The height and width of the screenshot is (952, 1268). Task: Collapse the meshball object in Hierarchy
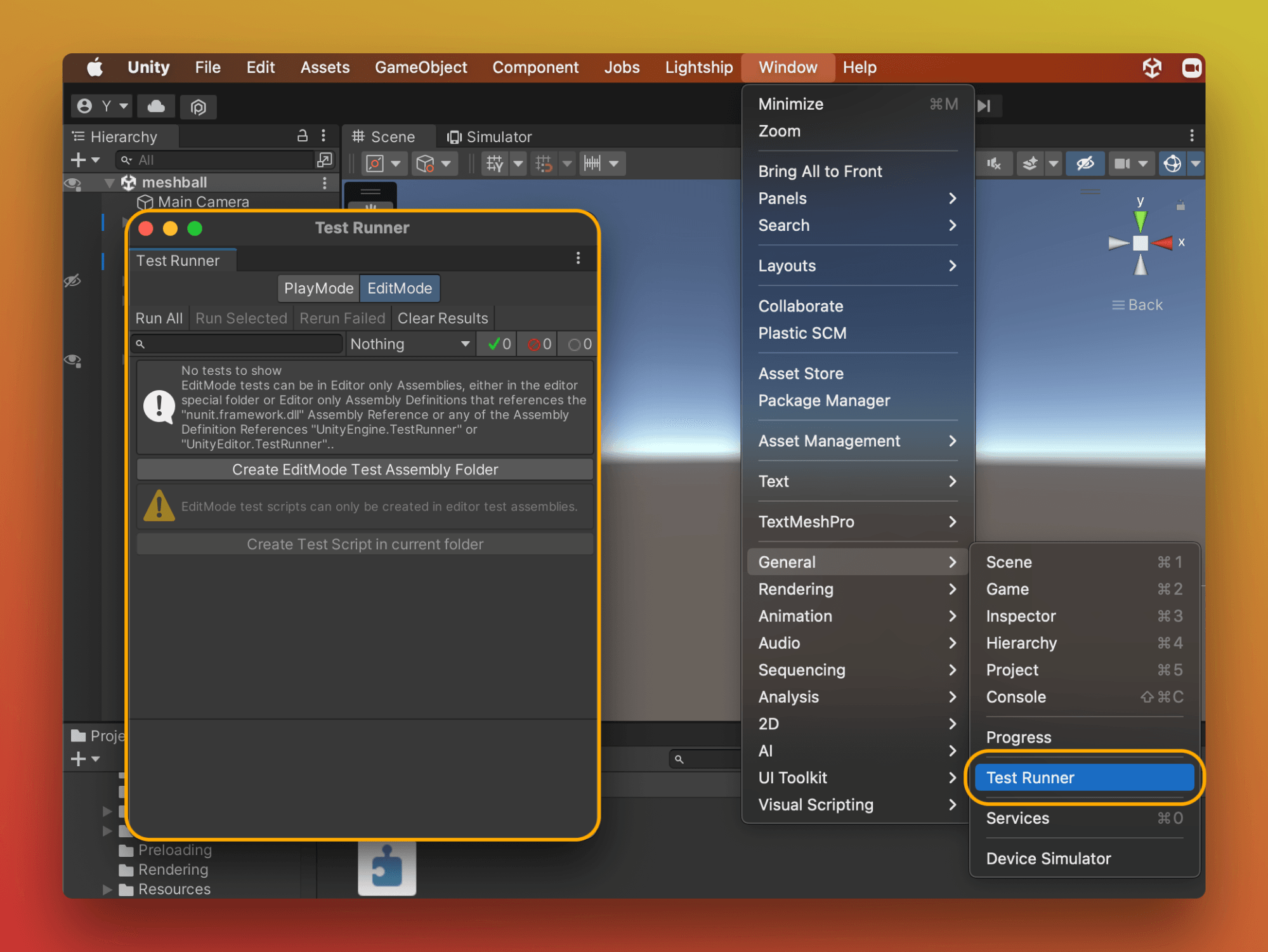(x=109, y=183)
